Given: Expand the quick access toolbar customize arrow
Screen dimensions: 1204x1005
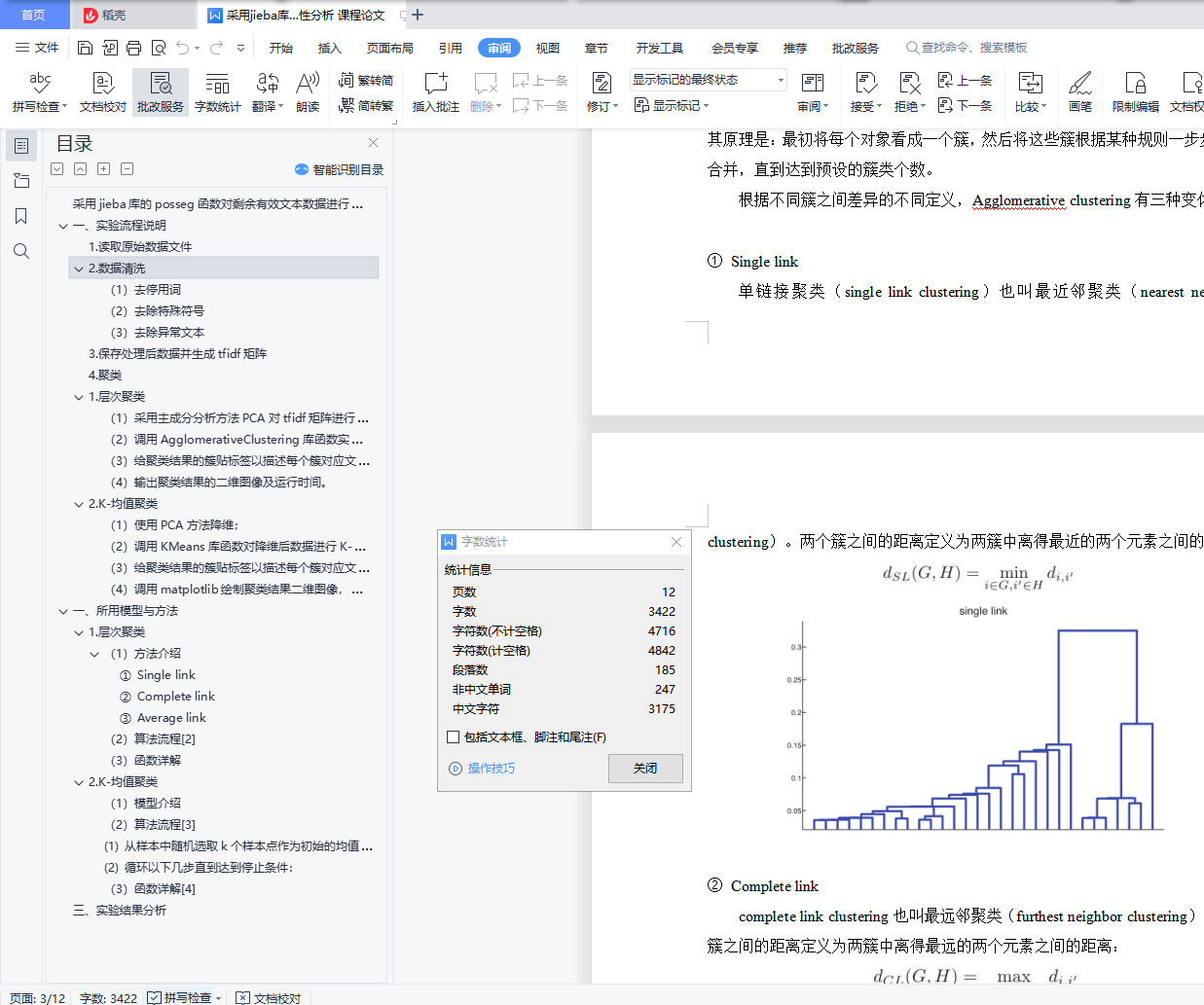Looking at the screenshot, I should coord(240,48).
